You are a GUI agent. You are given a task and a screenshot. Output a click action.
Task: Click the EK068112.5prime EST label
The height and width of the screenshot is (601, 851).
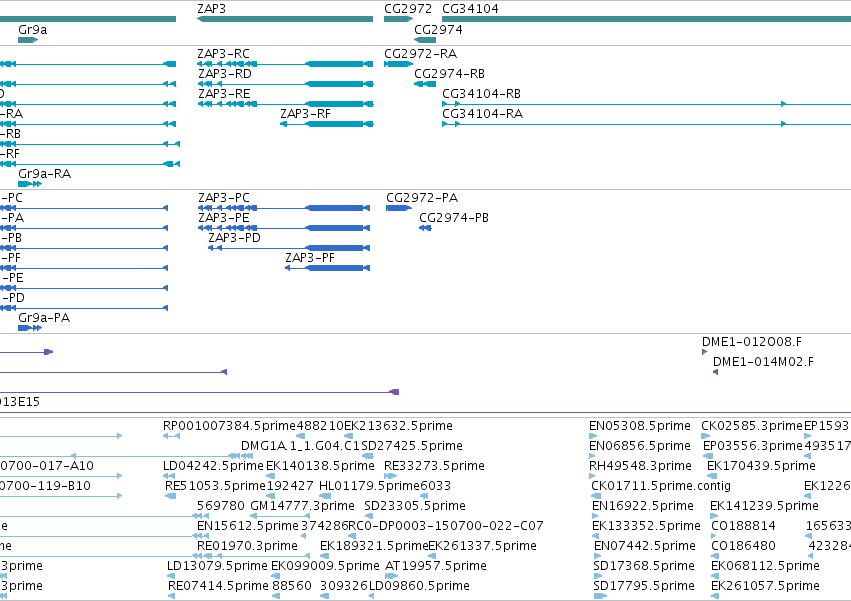(x=765, y=566)
